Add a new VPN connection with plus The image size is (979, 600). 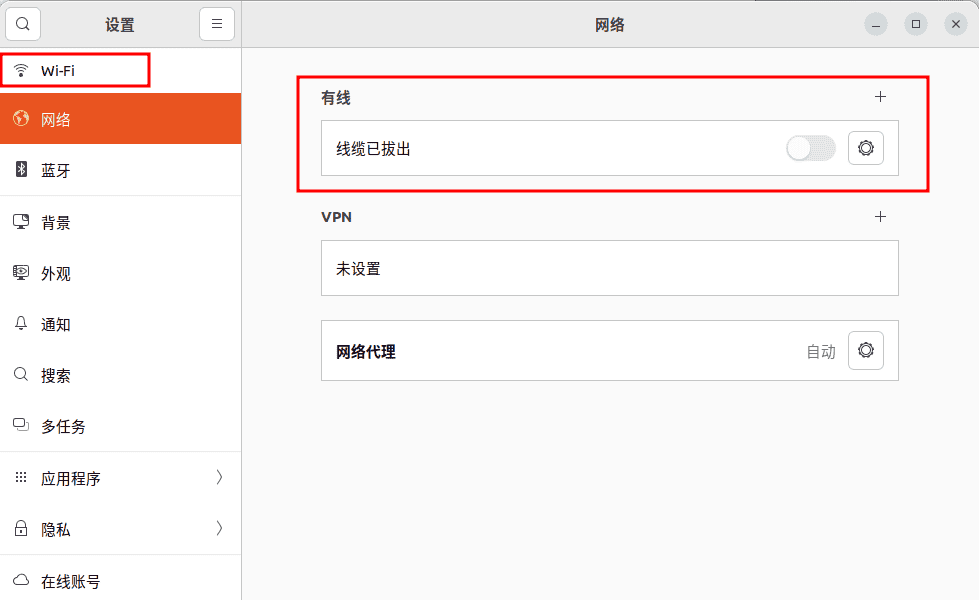881,216
